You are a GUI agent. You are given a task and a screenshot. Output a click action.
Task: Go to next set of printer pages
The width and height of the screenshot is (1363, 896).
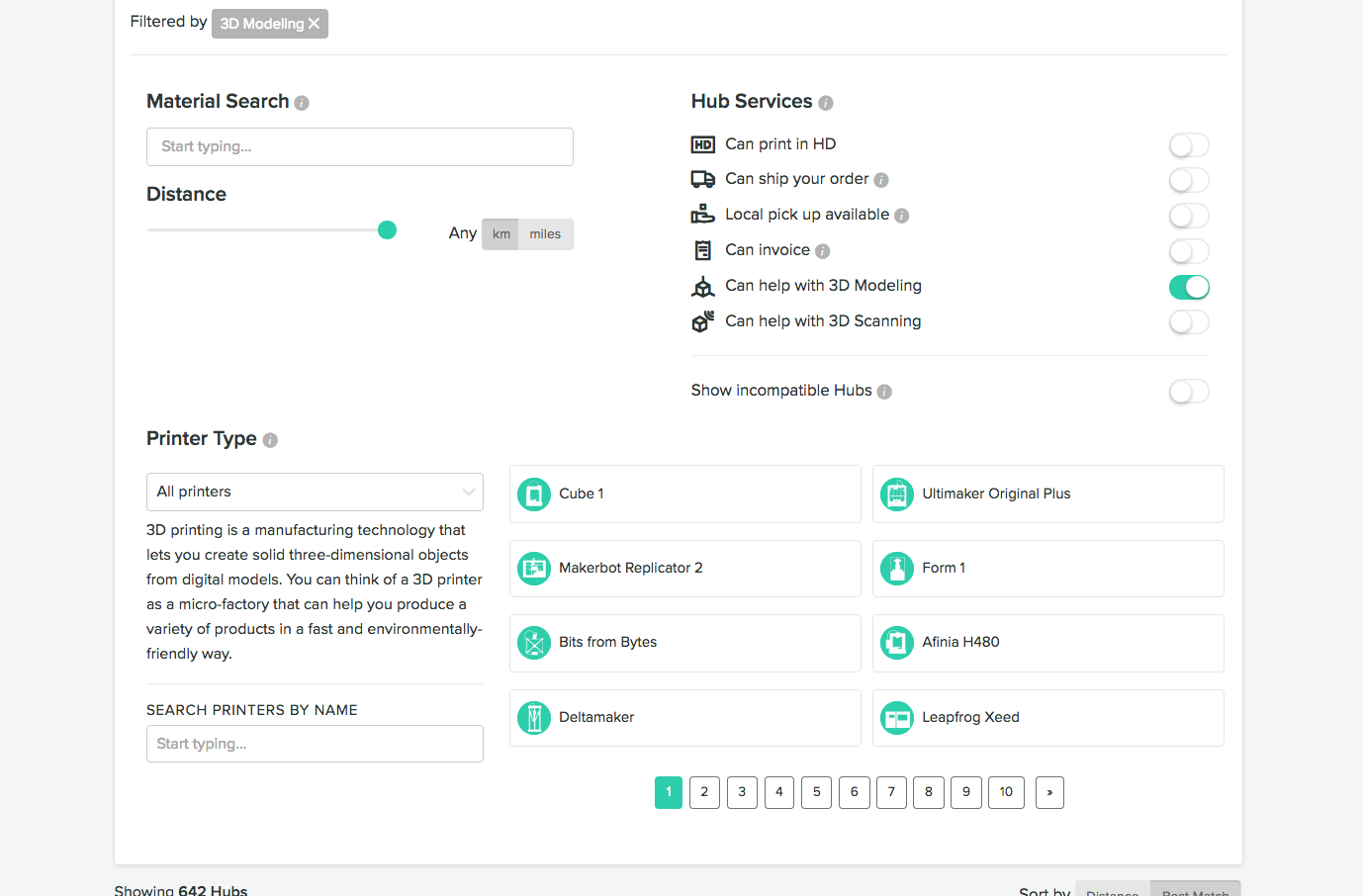coord(1049,792)
